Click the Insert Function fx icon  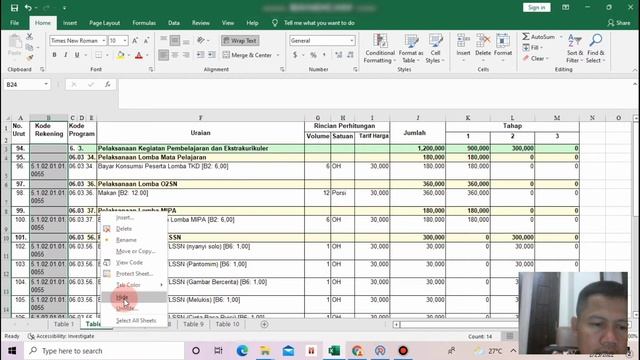pyautogui.click(x=107, y=84)
